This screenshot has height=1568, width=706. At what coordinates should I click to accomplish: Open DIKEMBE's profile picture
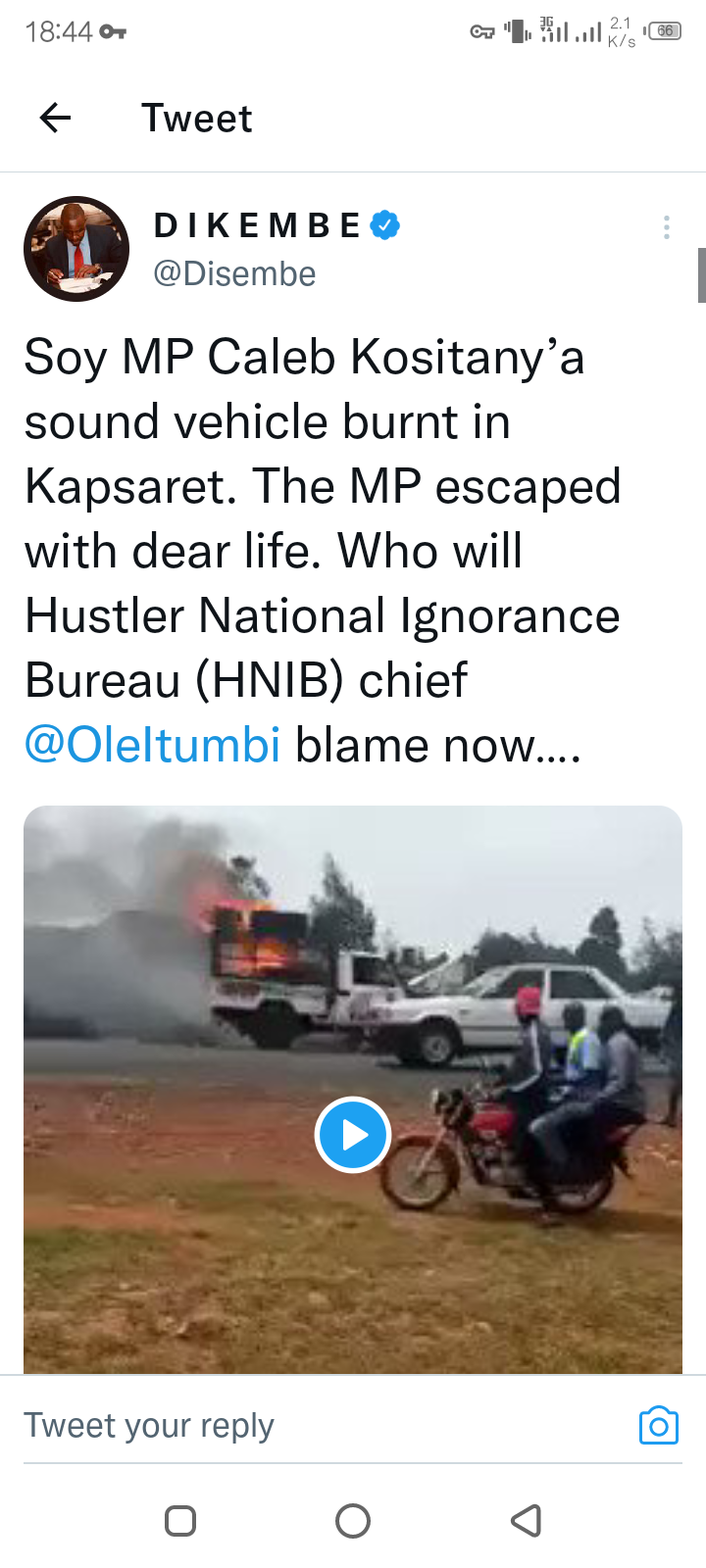pyautogui.click(x=76, y=249)
